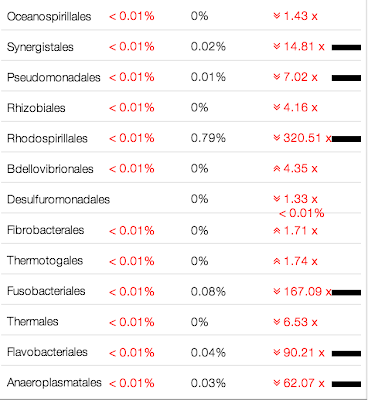Select the Rhizobiales row name

(36, 108)
